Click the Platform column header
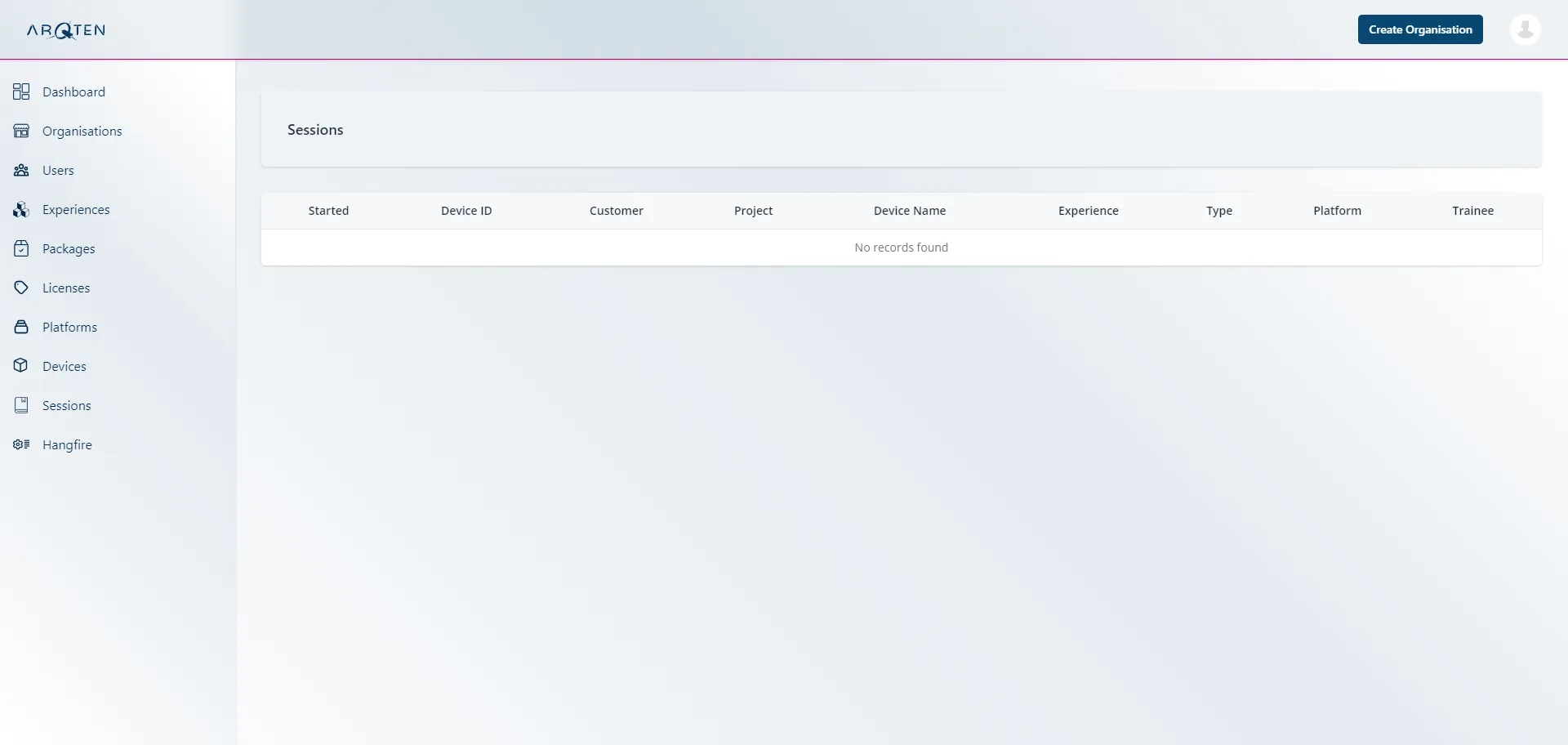This screenshot has height=745, width=1568. tap(1337, 211)
